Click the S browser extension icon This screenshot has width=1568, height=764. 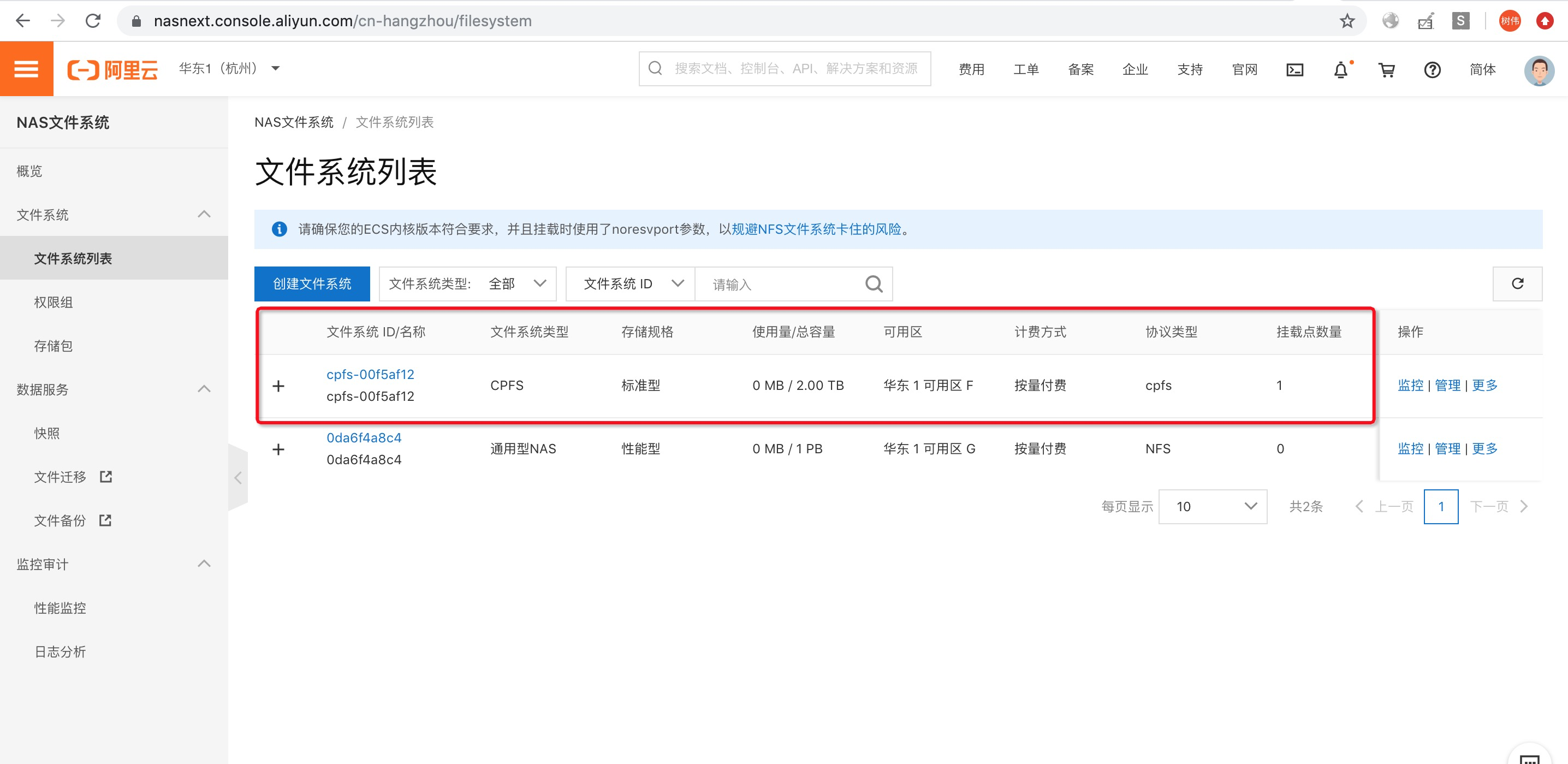pyautogui.click(x=1460, y=21)
